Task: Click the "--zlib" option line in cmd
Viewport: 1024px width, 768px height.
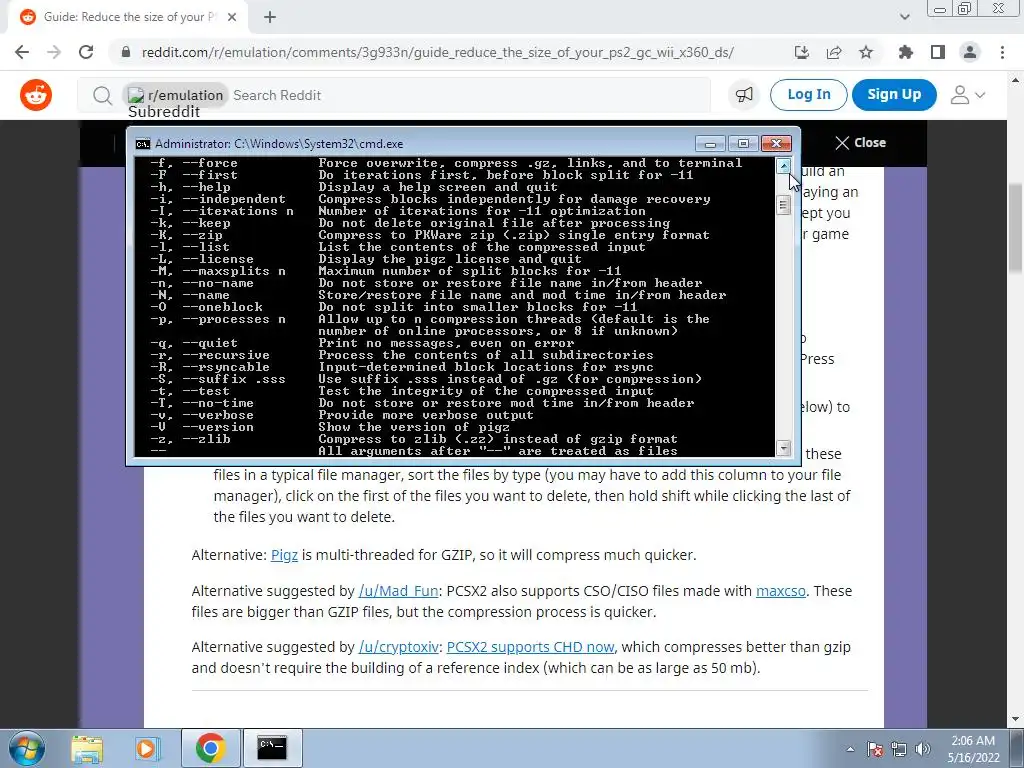Action: 413,440
